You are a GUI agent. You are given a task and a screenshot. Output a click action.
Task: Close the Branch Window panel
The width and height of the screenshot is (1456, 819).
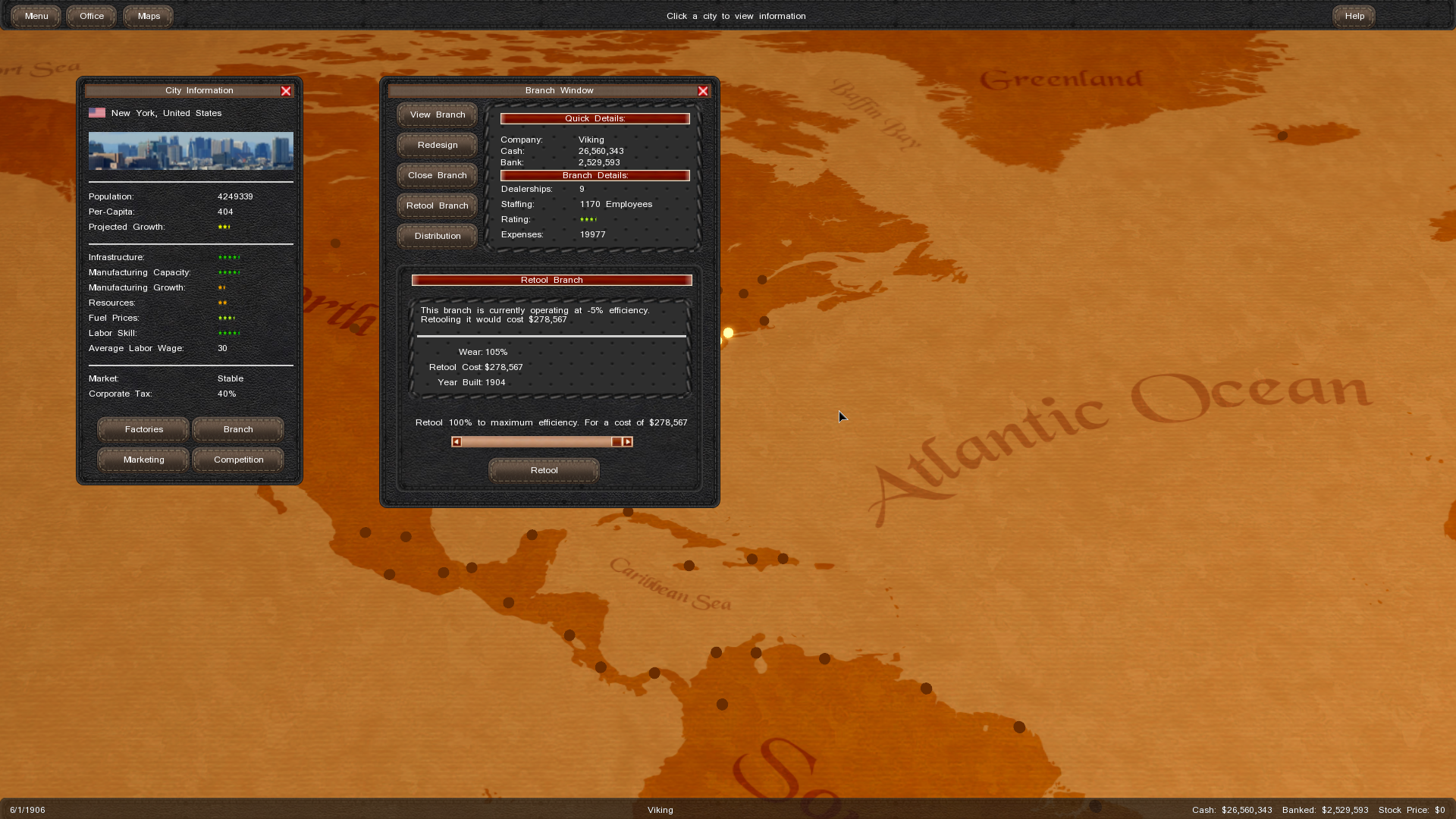point(703,91)
